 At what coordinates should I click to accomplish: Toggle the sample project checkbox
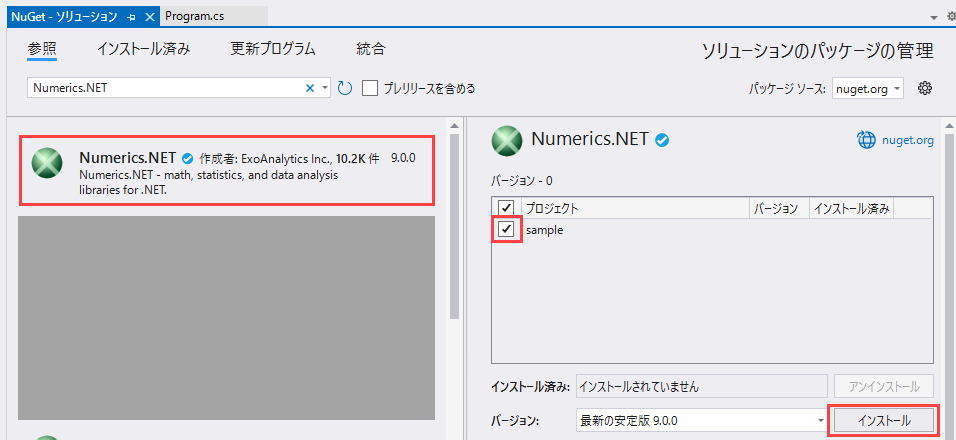click(x=506, y=229)
